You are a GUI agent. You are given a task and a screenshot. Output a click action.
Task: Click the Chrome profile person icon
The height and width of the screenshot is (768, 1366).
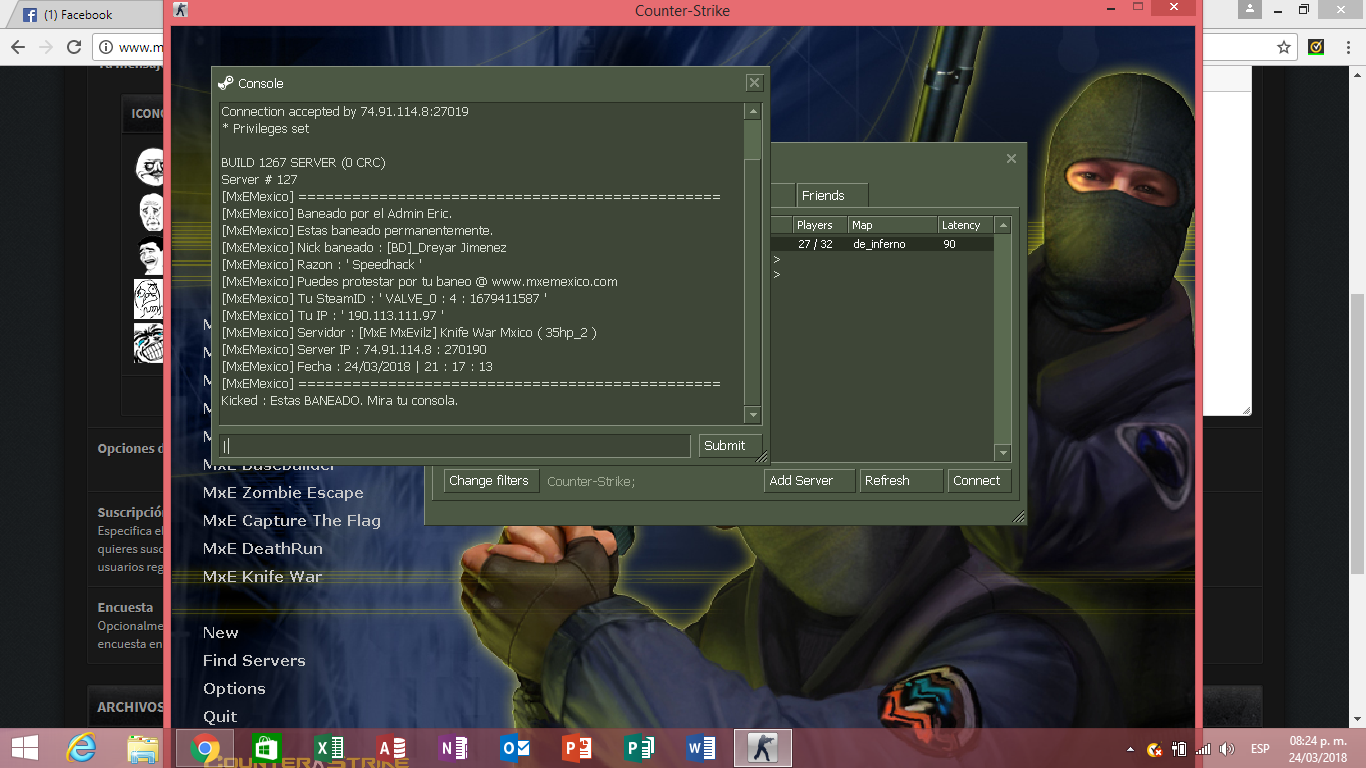click(1250, 10)
